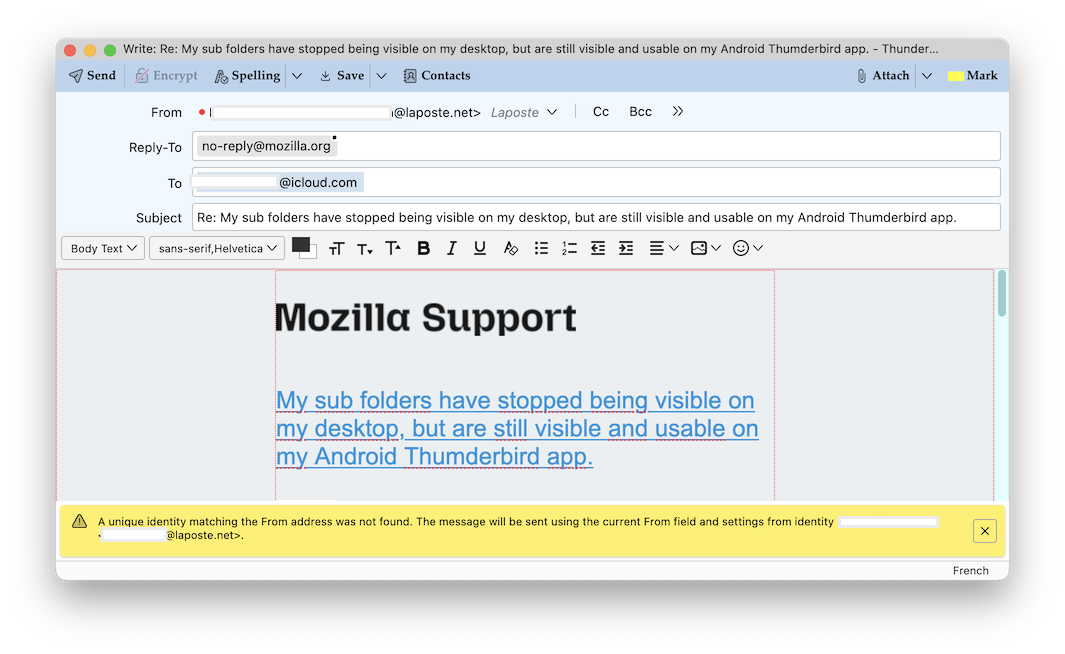Add a Cc field

600,111
